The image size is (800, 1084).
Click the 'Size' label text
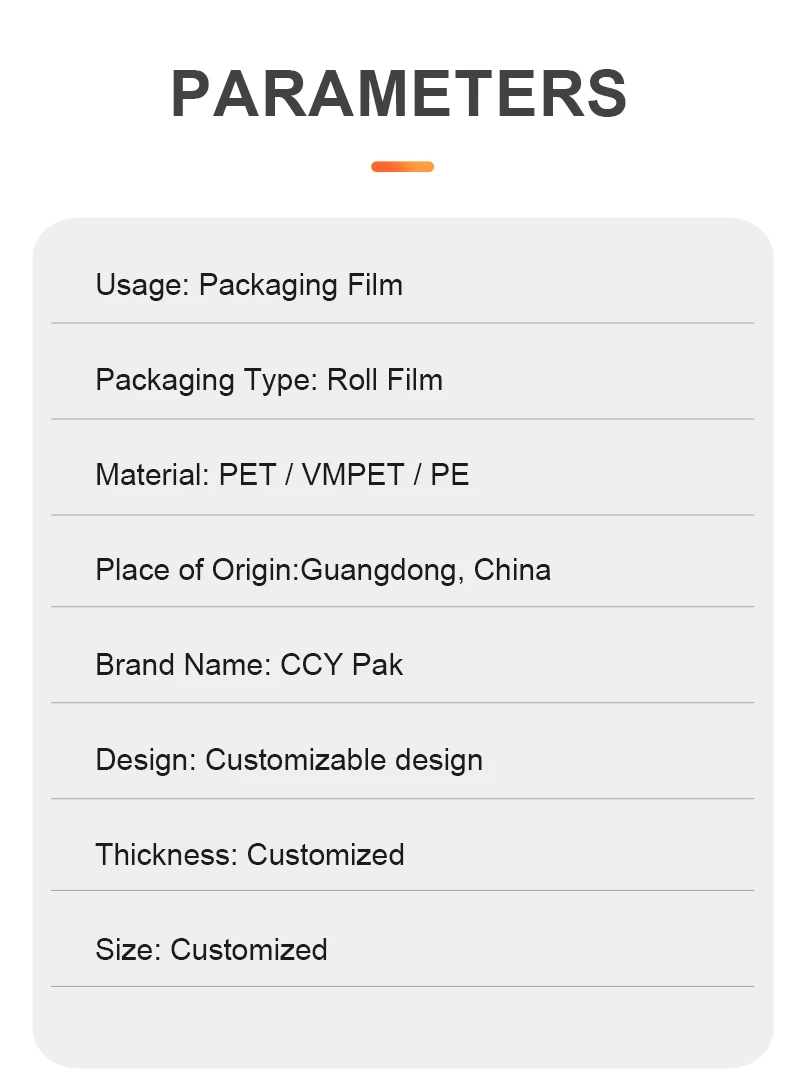128,950
